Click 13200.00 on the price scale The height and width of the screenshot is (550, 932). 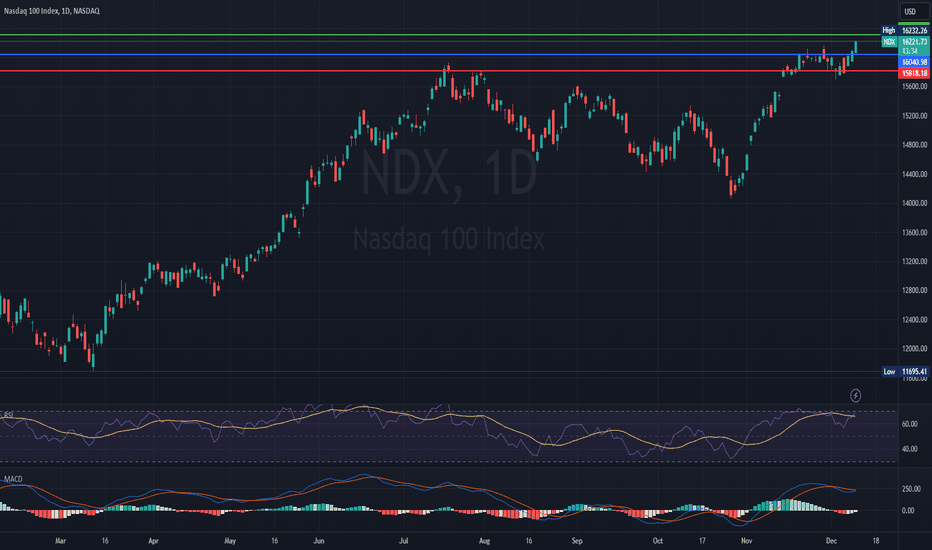pyautogui.click(x=914, y=261)
